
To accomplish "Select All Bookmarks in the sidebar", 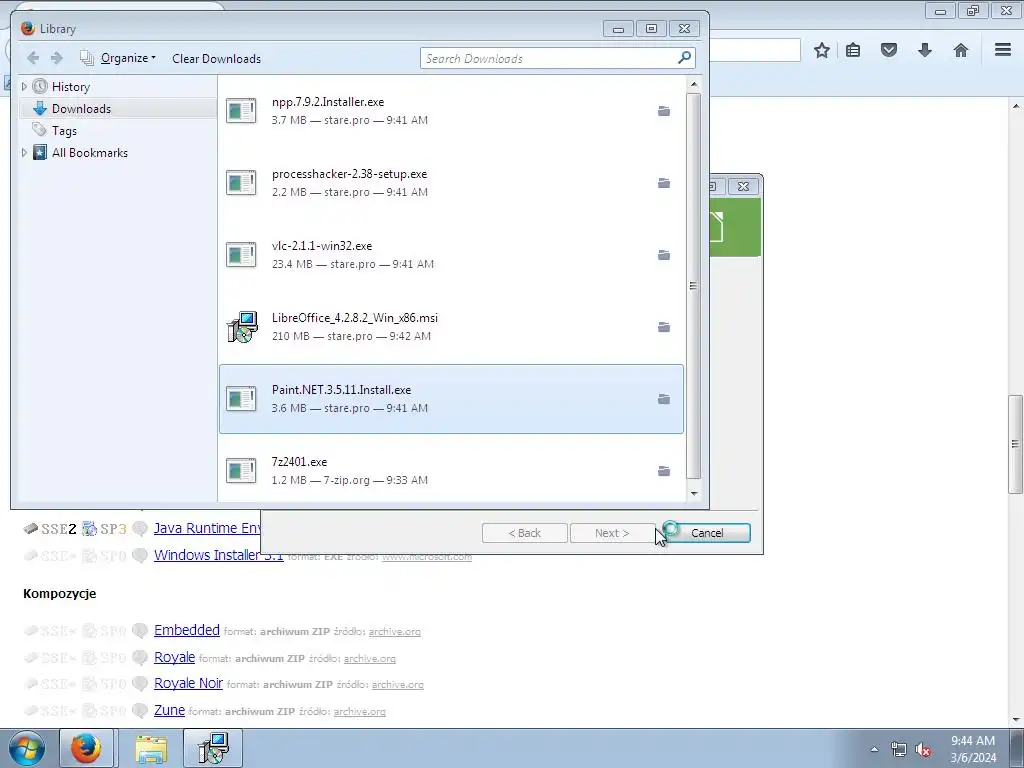I will point(89,152).
